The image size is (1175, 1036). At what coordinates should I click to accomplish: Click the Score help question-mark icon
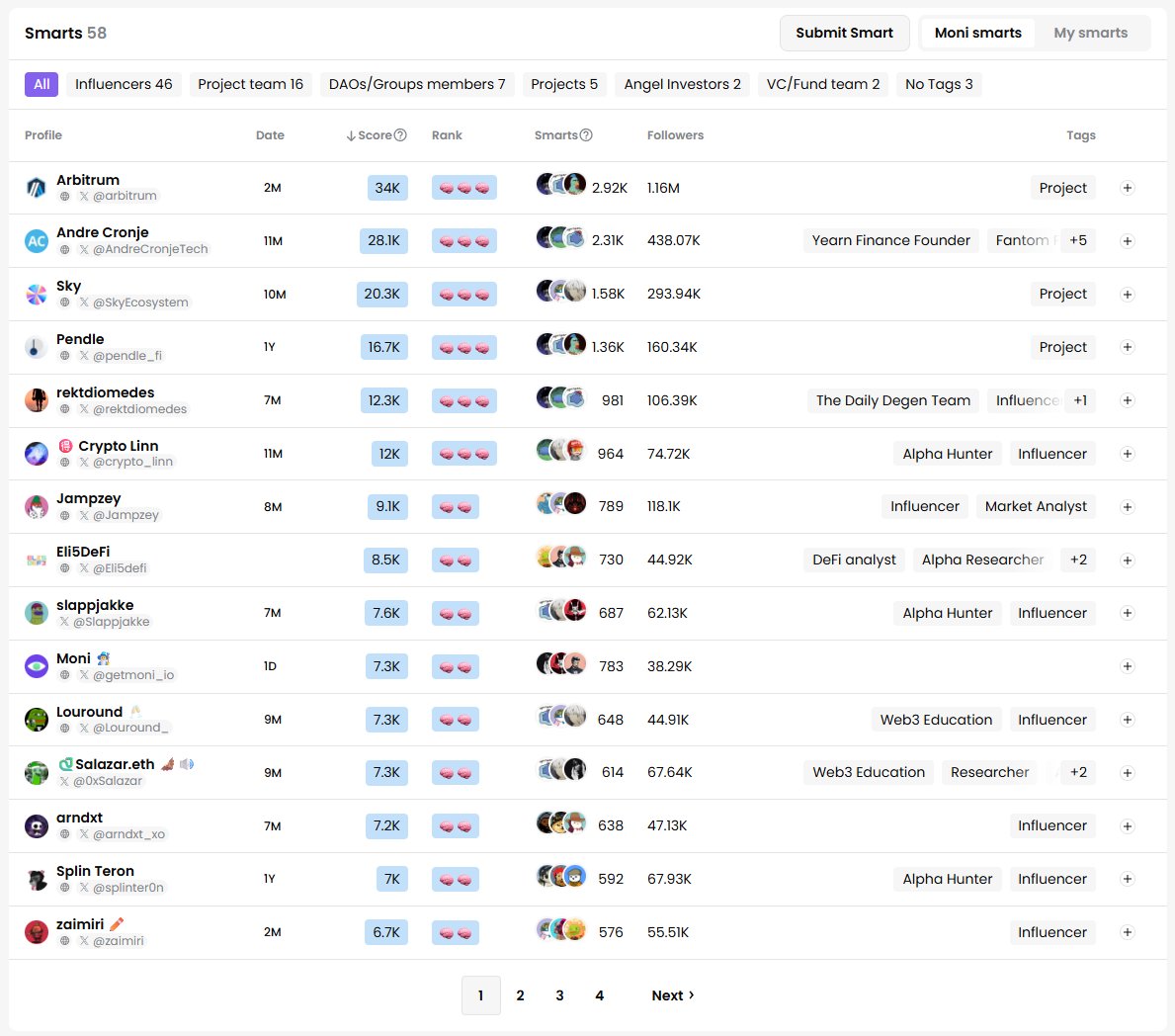pos(400,134)
